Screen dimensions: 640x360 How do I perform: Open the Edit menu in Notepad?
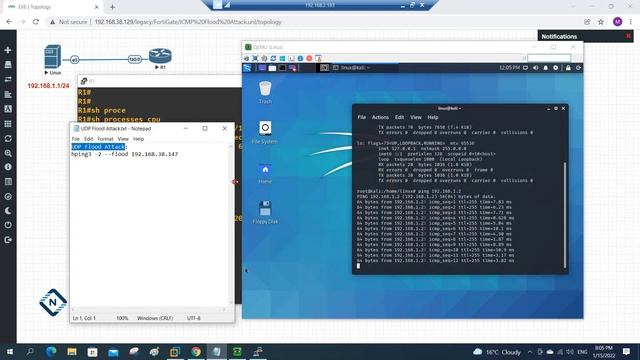[89, 139]
